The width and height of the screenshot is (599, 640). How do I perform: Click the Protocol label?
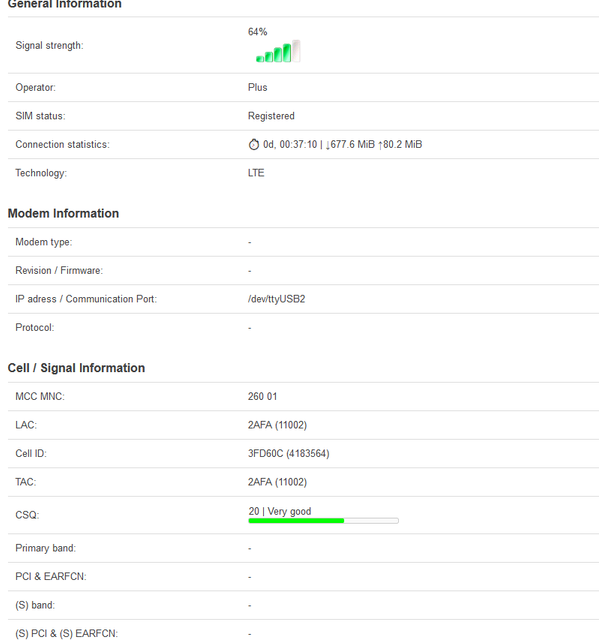tap(35, 328)
